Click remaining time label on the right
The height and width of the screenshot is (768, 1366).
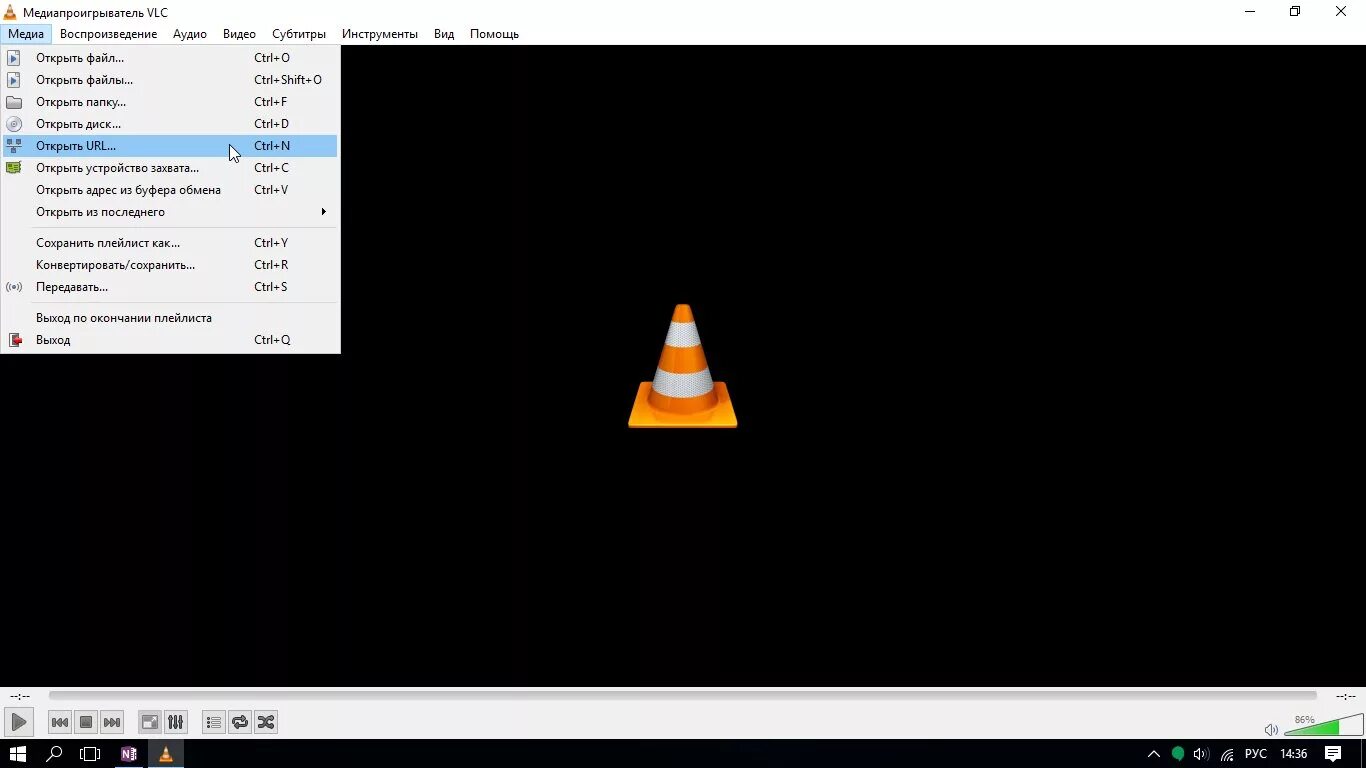[1345, 696]
